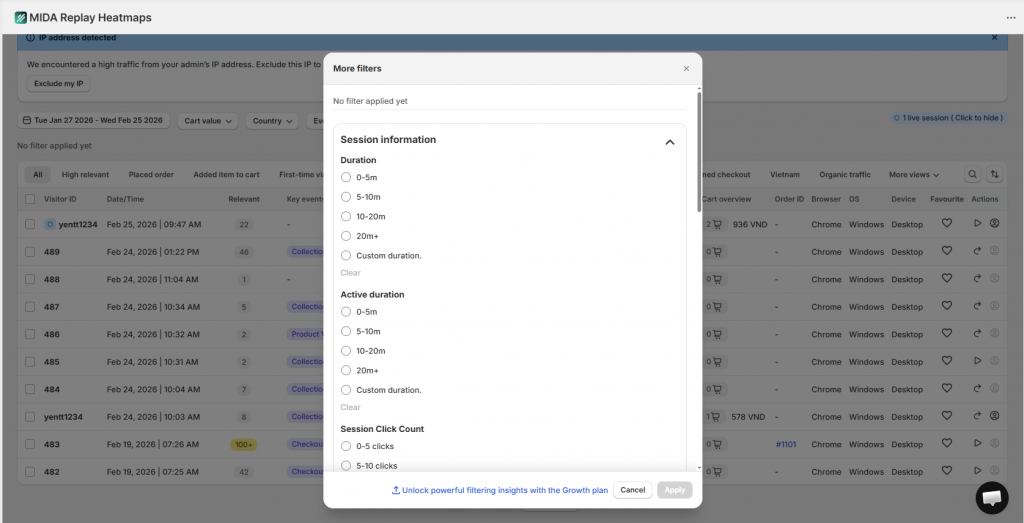Switch to the All view tab
Viewport: 1024px width, 523px height.
[38, 175]
